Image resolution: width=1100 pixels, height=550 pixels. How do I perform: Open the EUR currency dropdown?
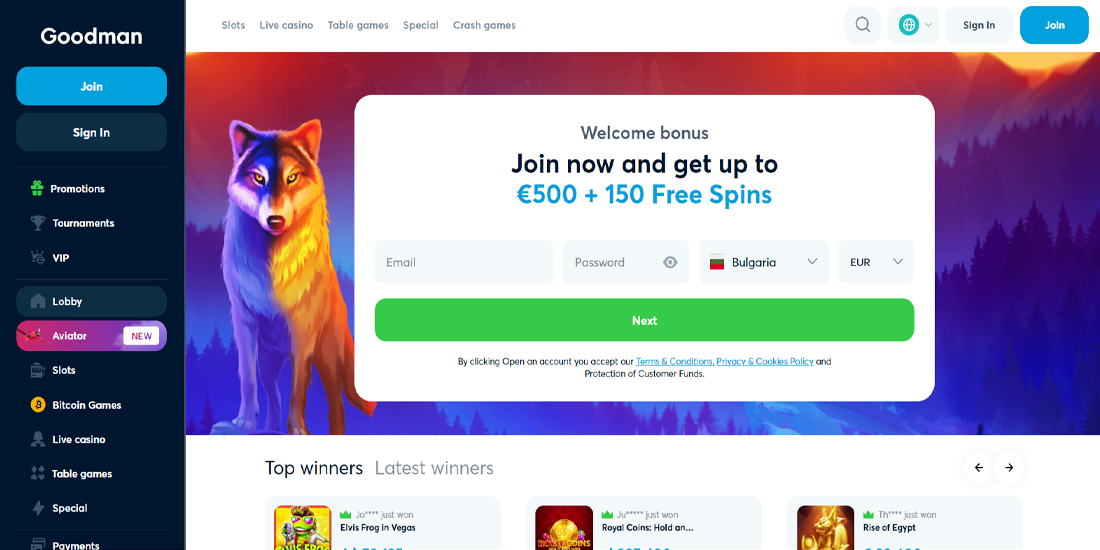tap(876, 262)
